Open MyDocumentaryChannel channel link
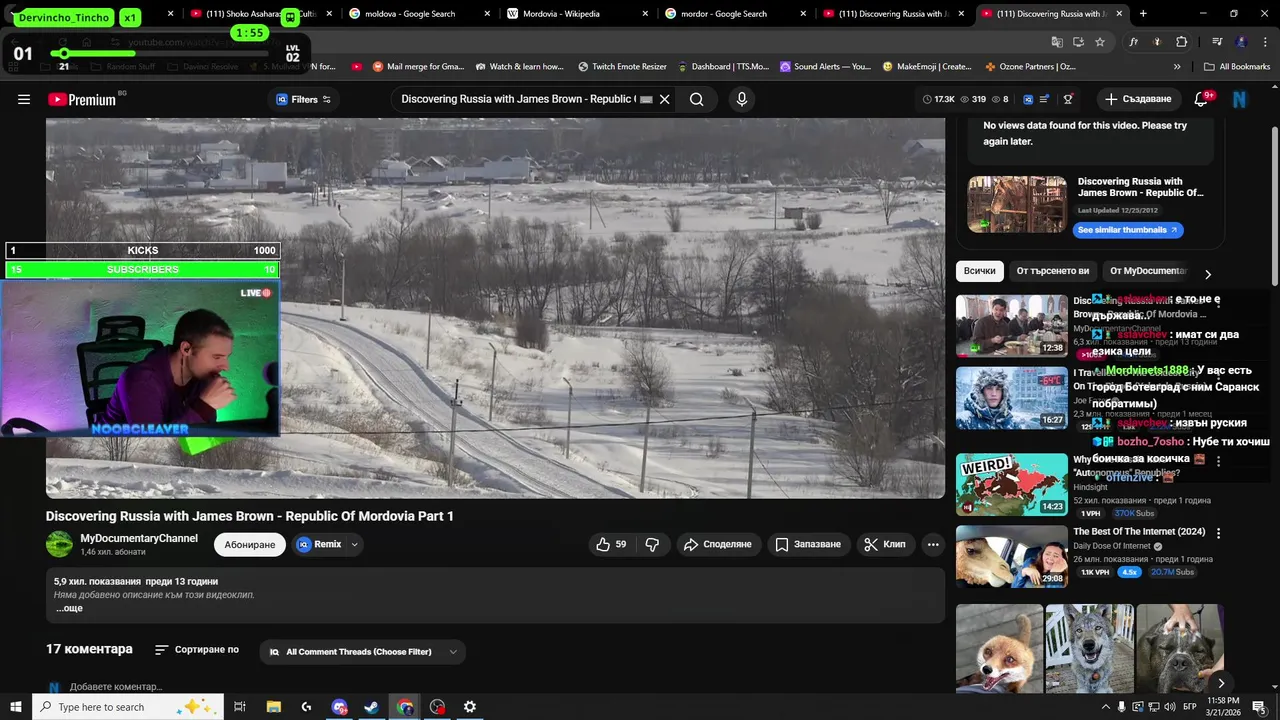The width and height of the screenshot is (1280, 720). [139, 538]
